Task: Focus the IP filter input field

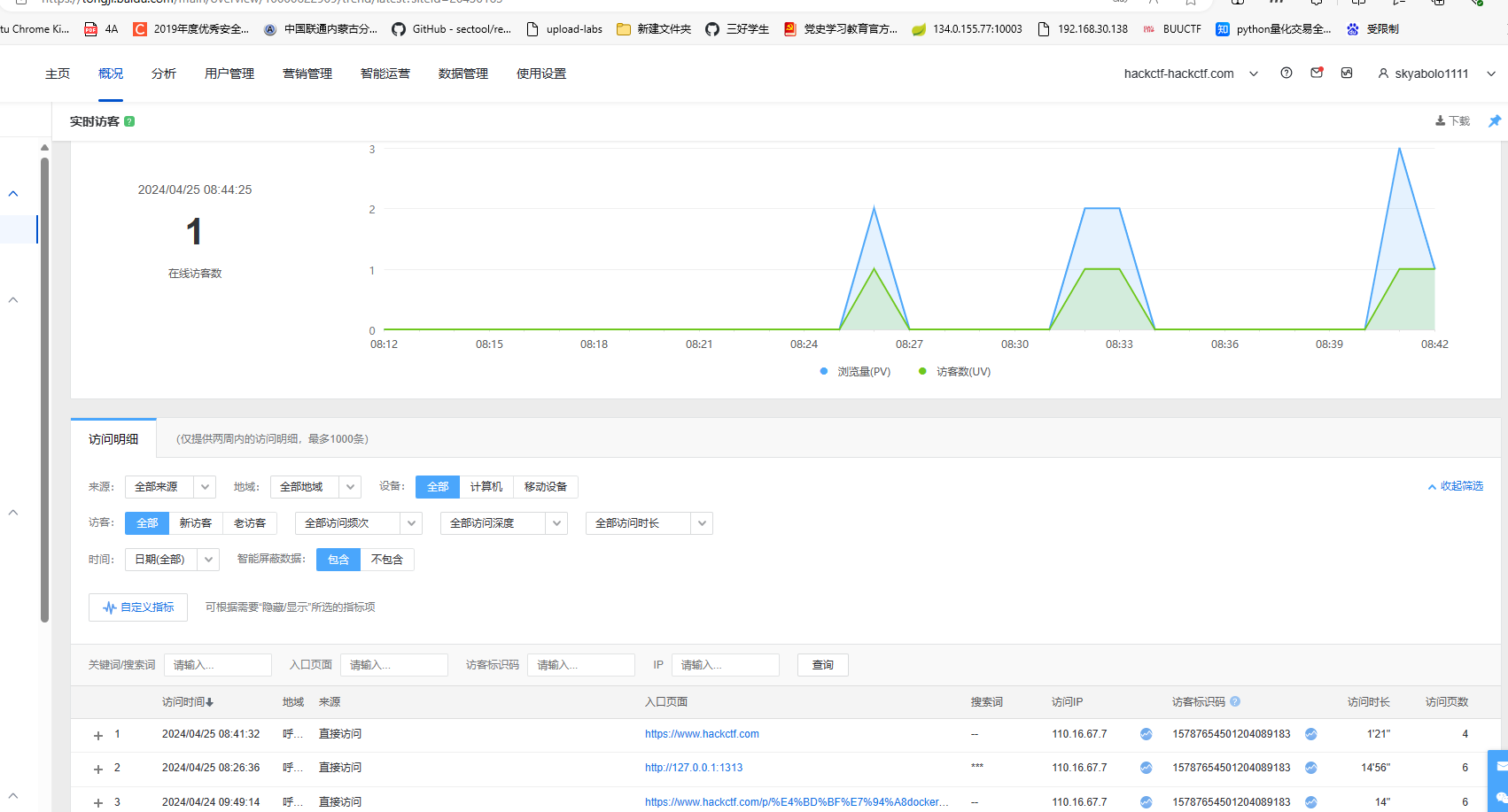Action: 726,665
